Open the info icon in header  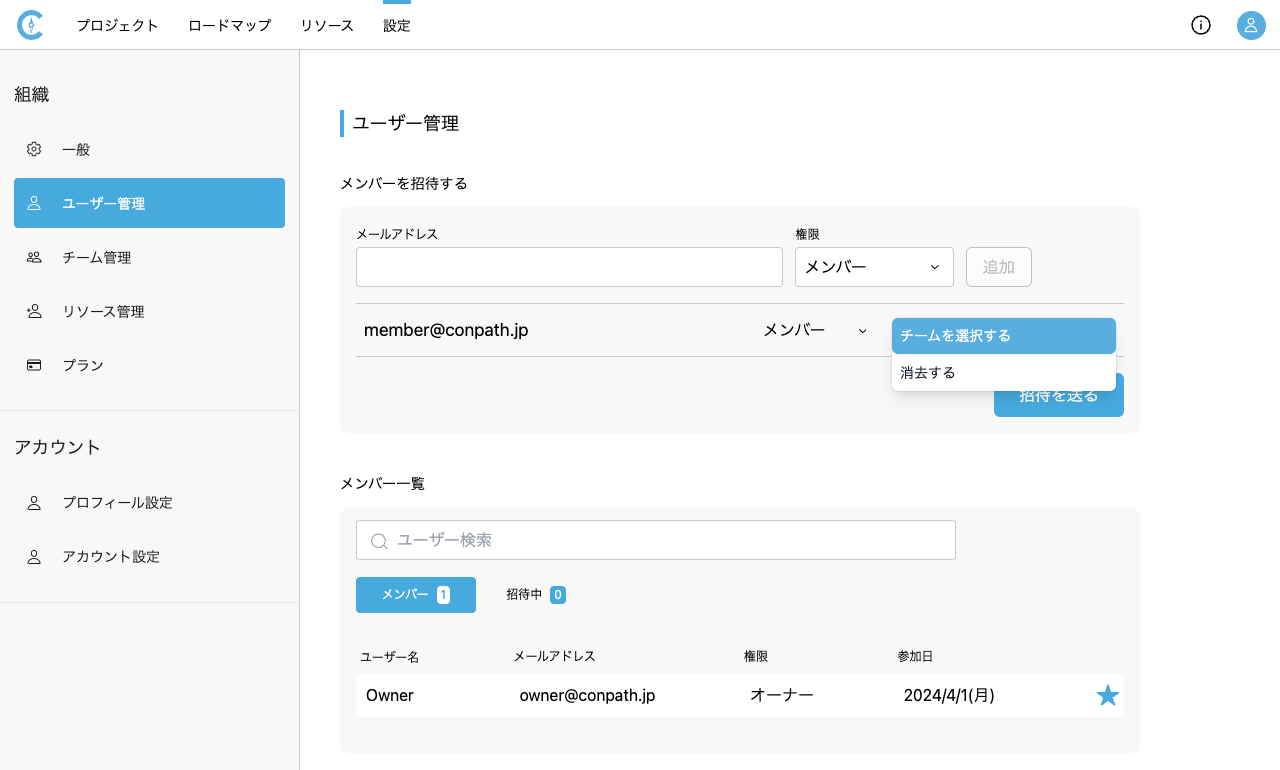point(1201,25)
